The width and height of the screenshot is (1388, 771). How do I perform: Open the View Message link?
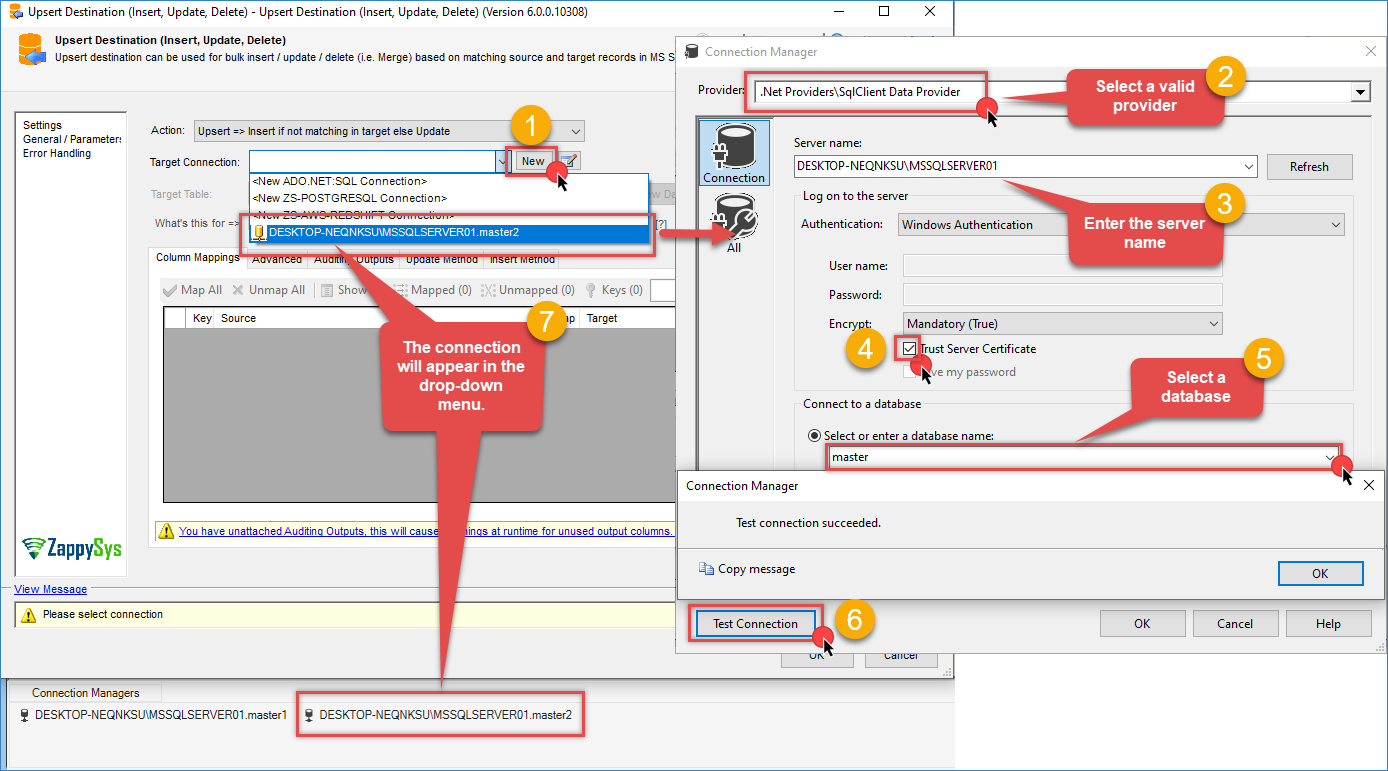click(x=50, y=590)
